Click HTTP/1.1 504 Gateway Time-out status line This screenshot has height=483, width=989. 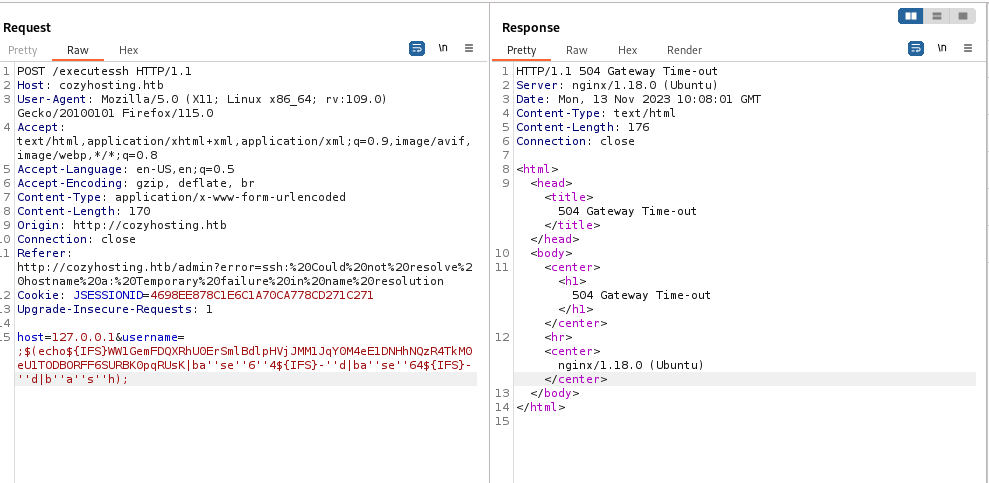point(617,71)
